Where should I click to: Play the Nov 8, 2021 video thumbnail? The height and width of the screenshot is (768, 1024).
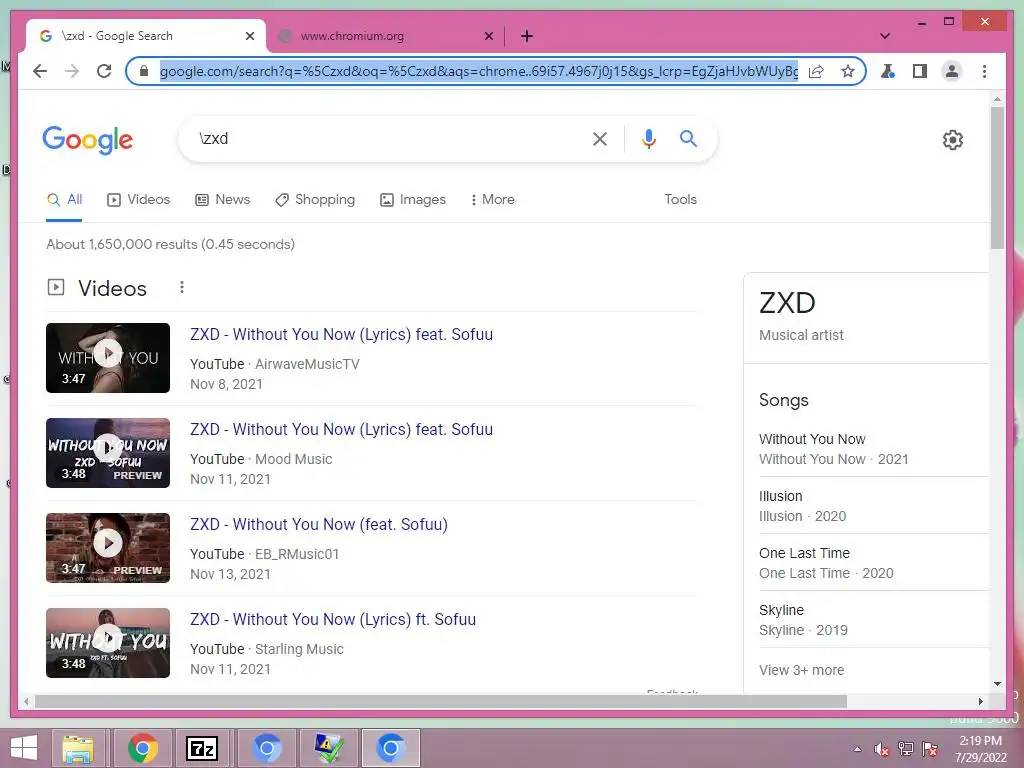(x=108, y=358)
